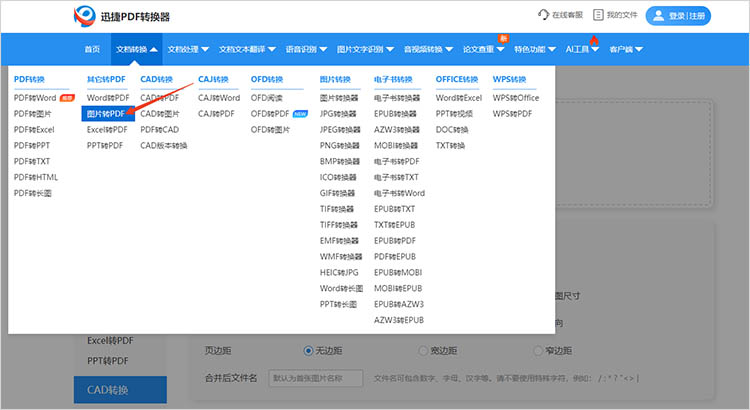This screenshot has height=410, width=750.
Task: Open 在线客服 headset icon
Action: (543, 15)
